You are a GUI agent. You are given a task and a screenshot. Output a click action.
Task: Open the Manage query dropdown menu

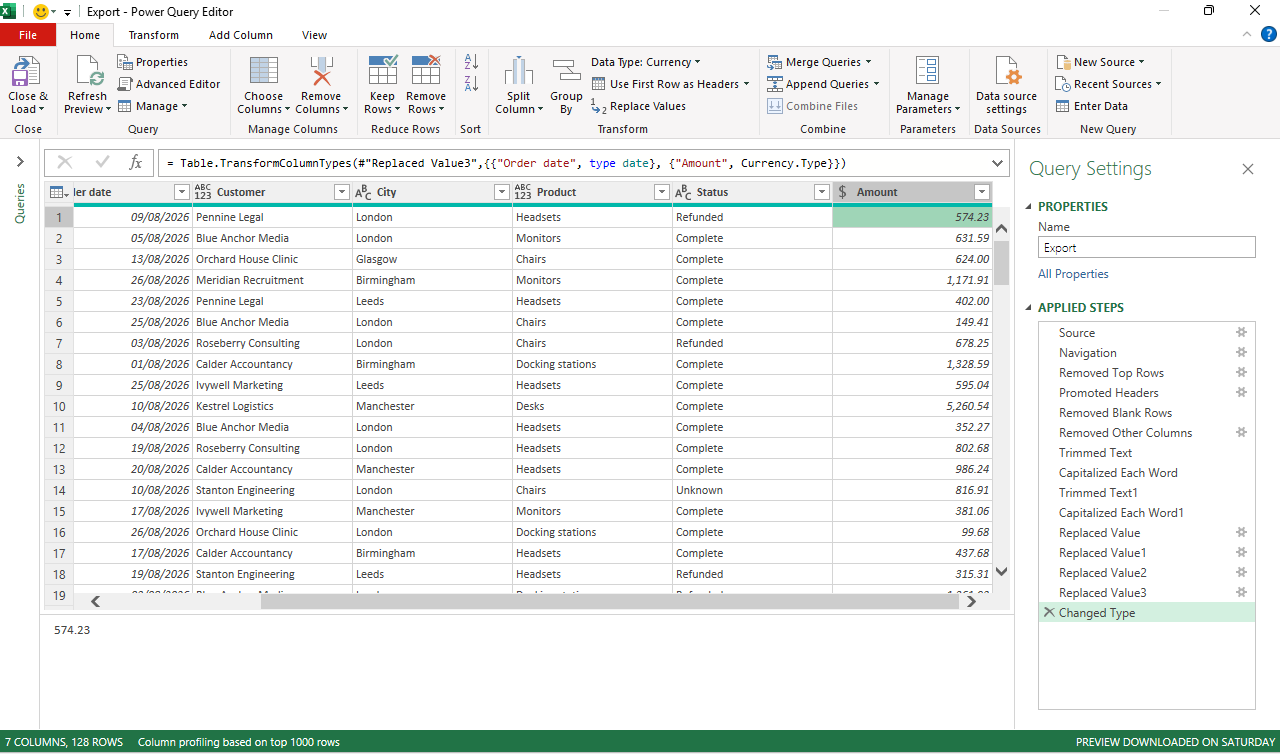(x=152, y=106)
